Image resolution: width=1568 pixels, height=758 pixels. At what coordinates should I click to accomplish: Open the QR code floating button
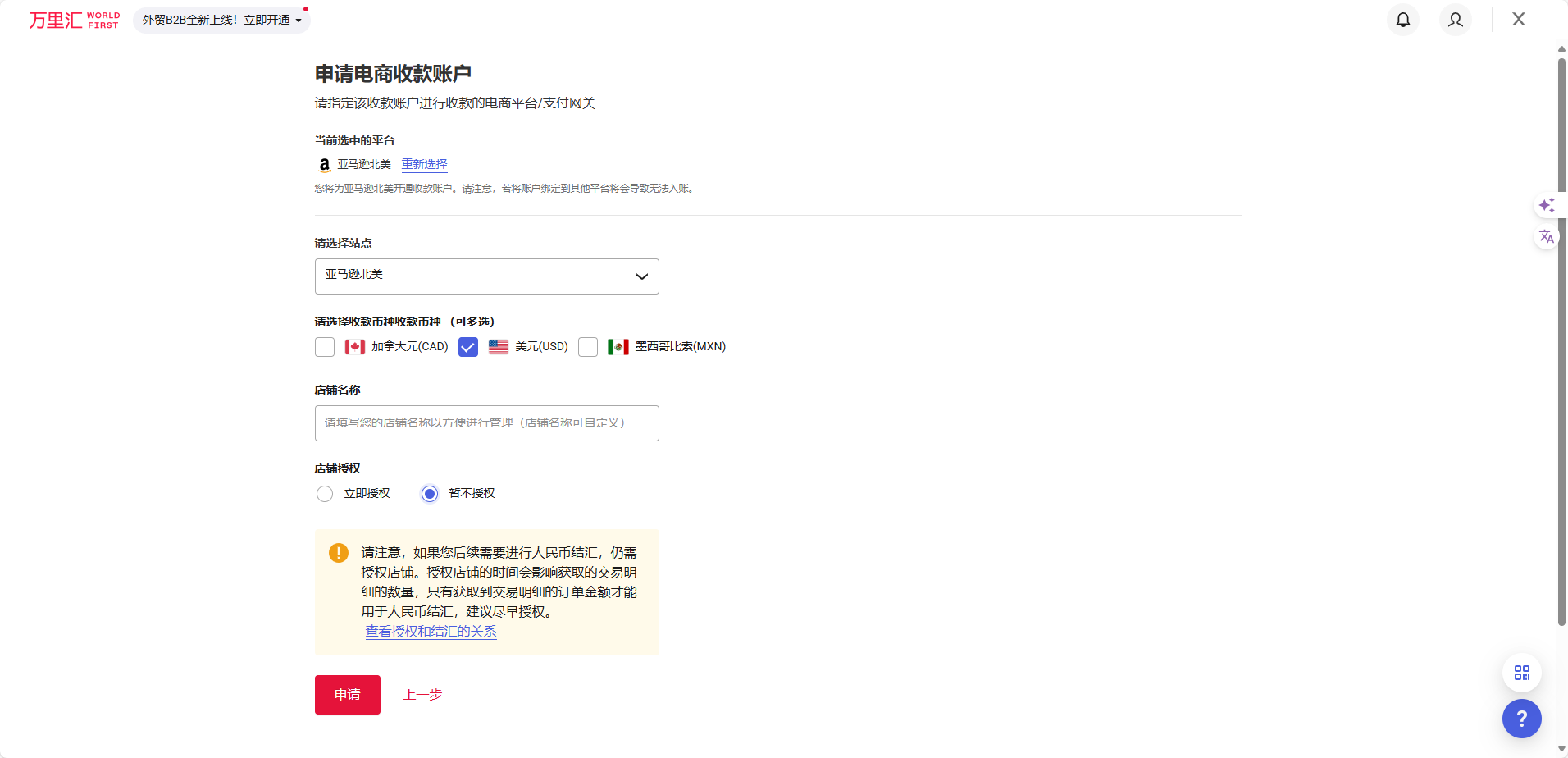[x=1522, y=673]
